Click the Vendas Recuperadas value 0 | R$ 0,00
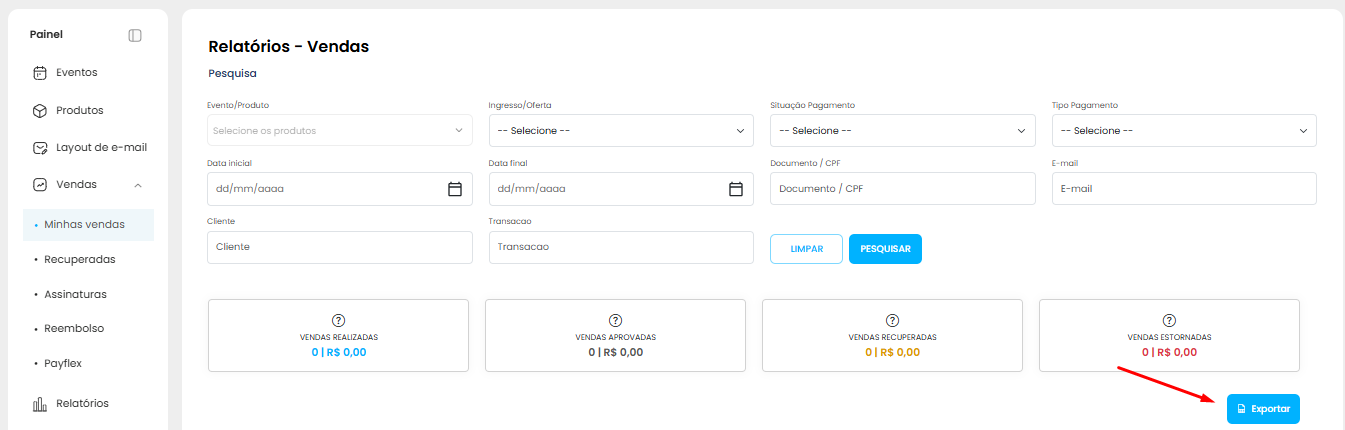 (892, 353)
